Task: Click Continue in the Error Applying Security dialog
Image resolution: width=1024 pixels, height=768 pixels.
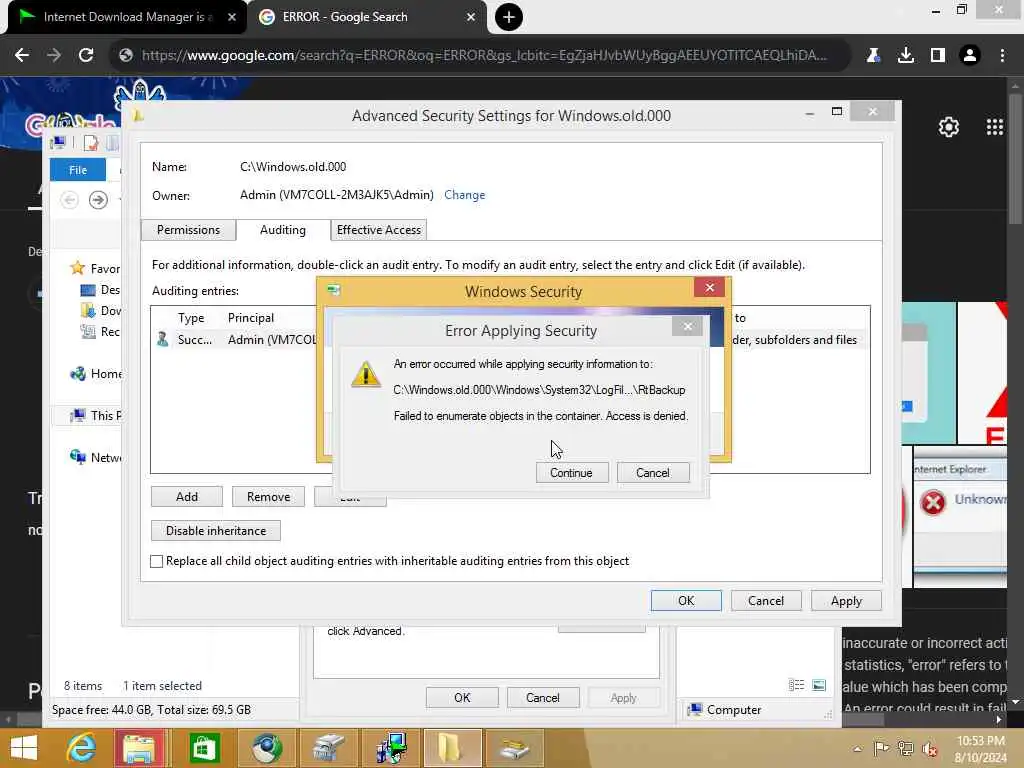Action: (x=571, y=473)
